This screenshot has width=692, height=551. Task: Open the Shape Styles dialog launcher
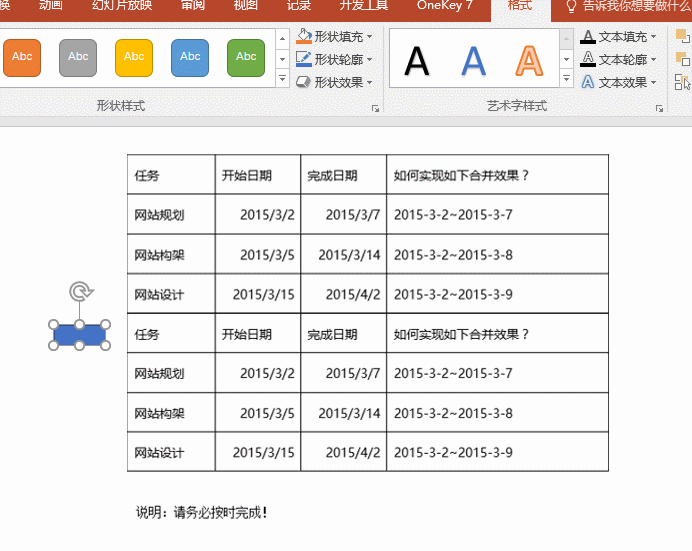click(375, 109)
